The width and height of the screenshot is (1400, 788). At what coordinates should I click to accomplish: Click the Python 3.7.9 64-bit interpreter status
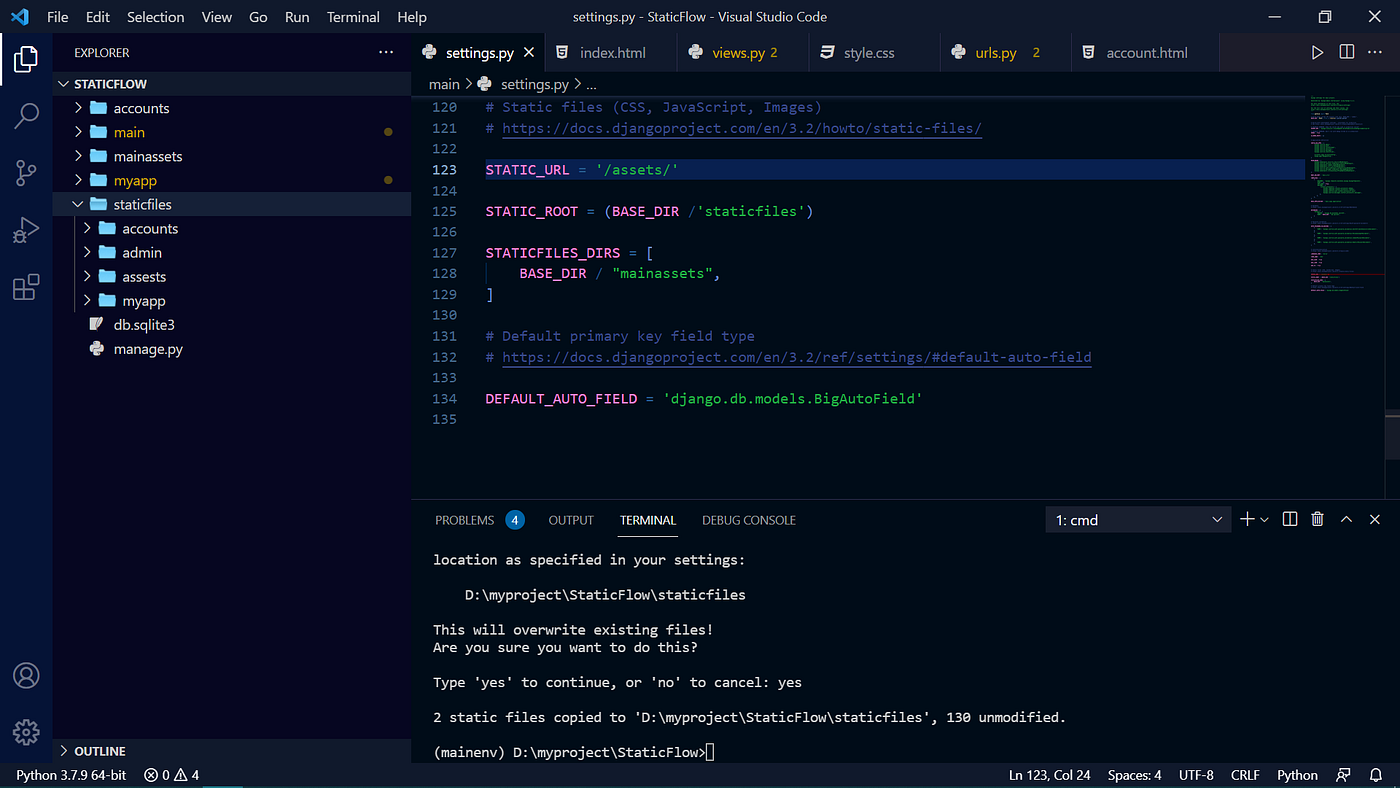[70, 775]
